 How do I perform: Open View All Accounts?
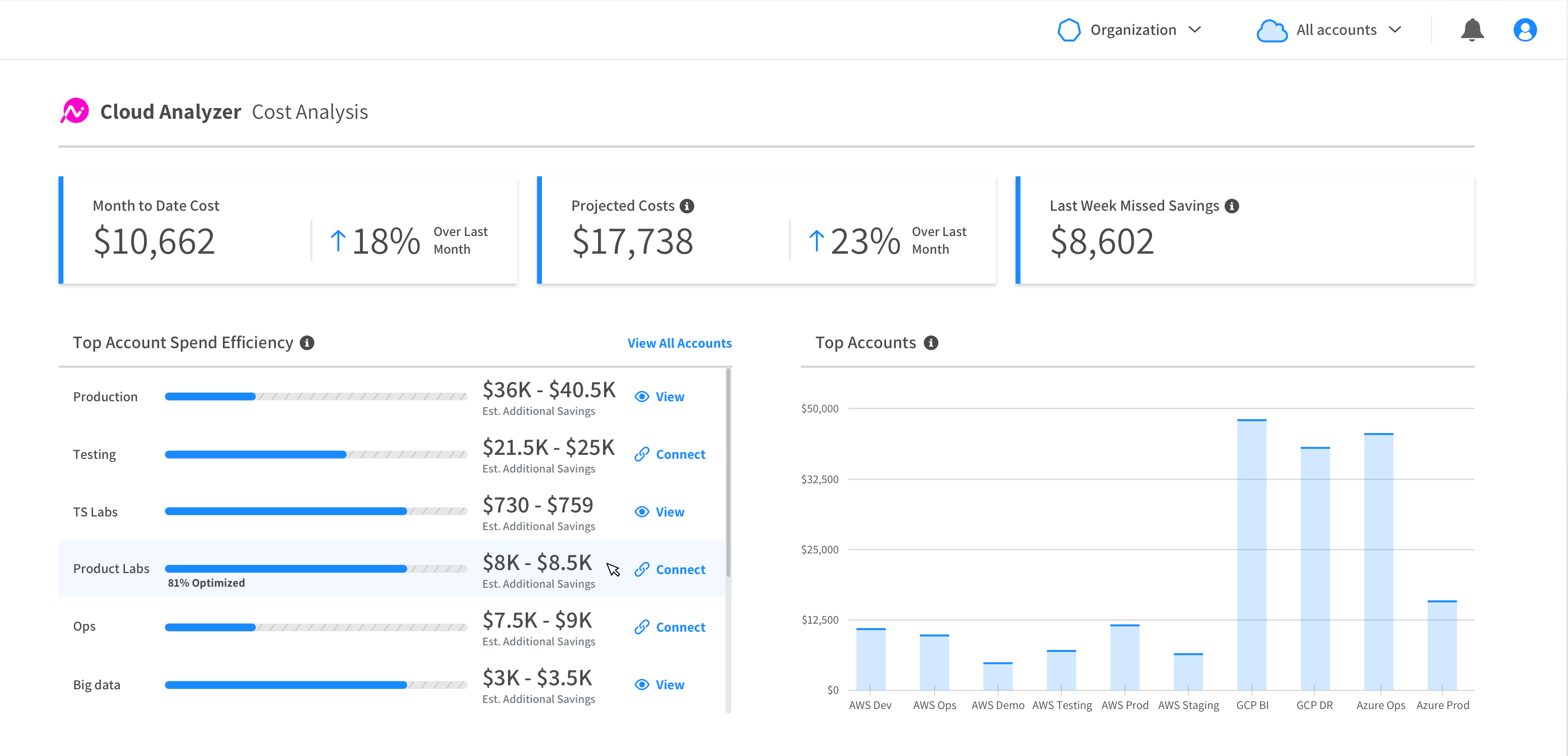679,343
